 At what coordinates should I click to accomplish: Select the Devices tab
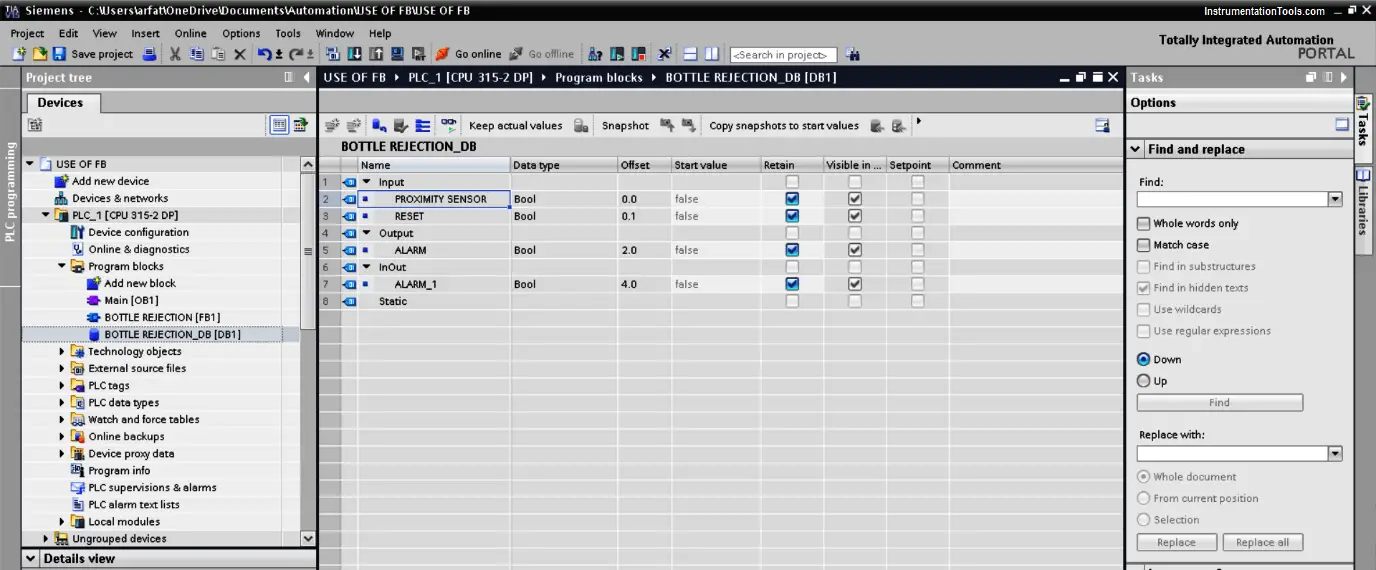coord(60,102)
